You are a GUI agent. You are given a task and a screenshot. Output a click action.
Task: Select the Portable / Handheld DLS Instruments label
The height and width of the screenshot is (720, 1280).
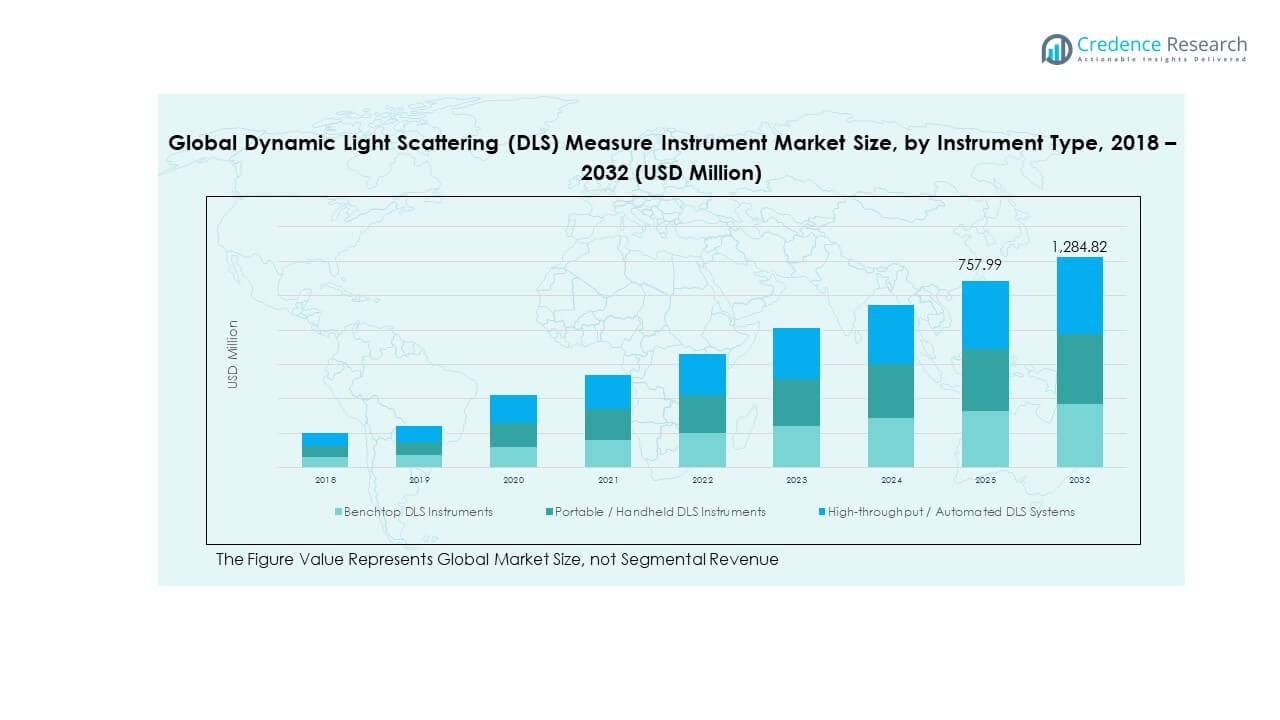point(660,512)
